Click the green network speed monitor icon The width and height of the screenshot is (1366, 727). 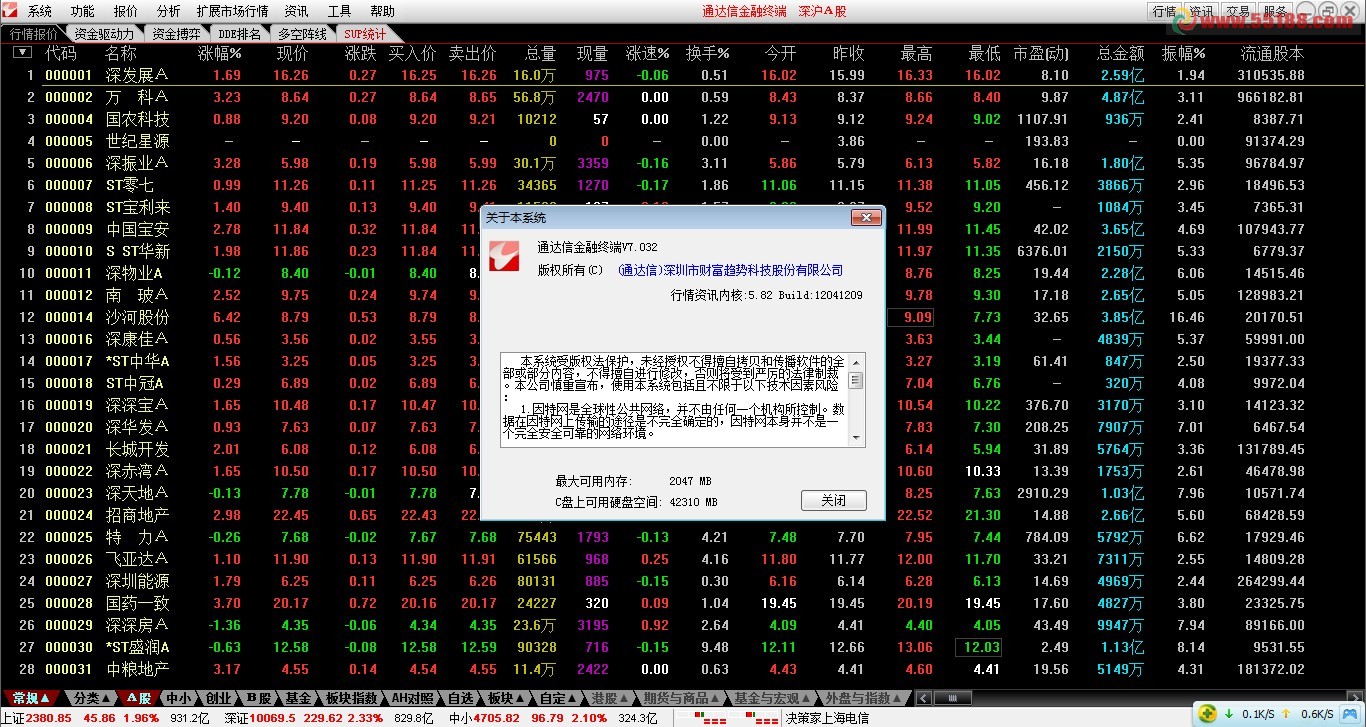click(1208, 714)
